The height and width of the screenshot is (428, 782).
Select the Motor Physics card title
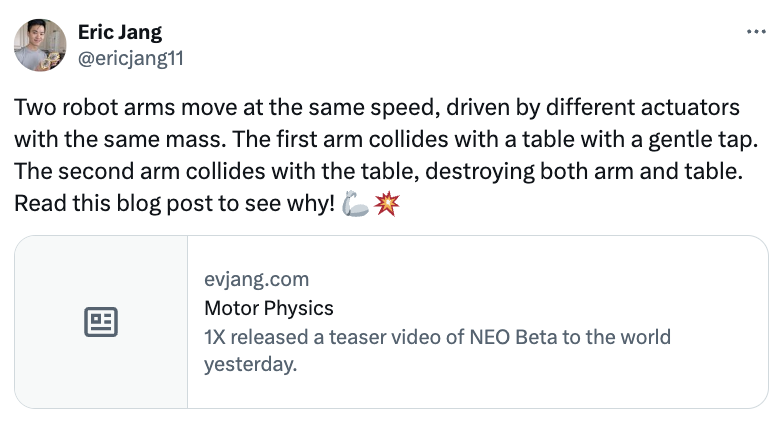(268, 308)
